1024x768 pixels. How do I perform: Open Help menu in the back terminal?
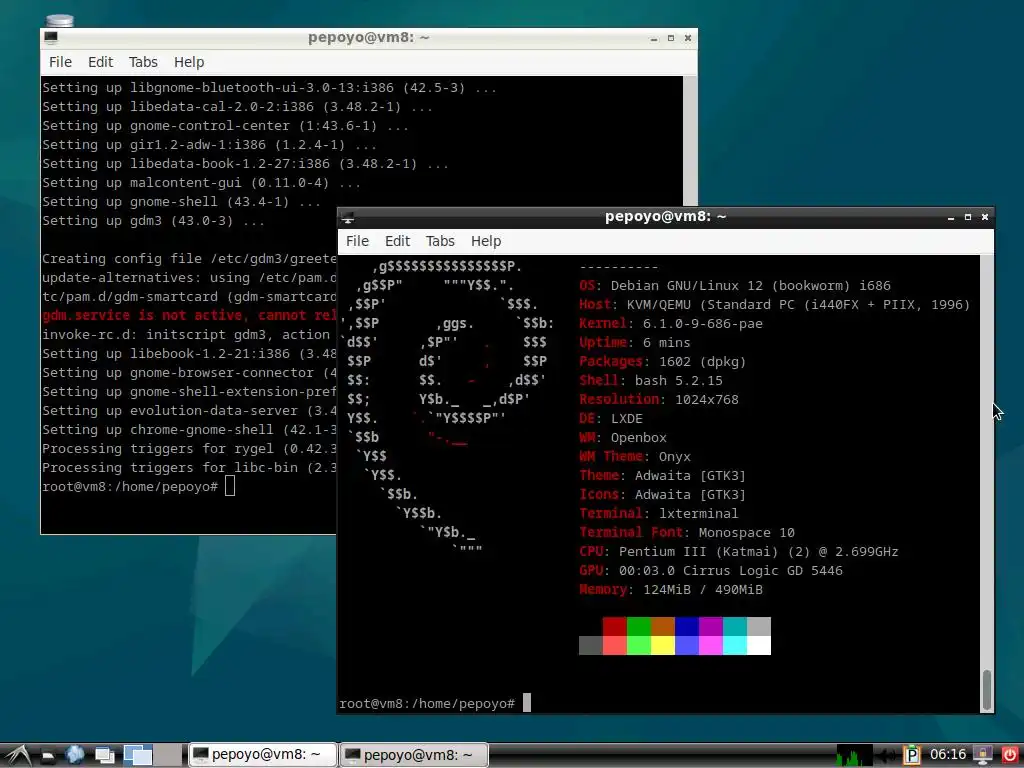(189, 62)
